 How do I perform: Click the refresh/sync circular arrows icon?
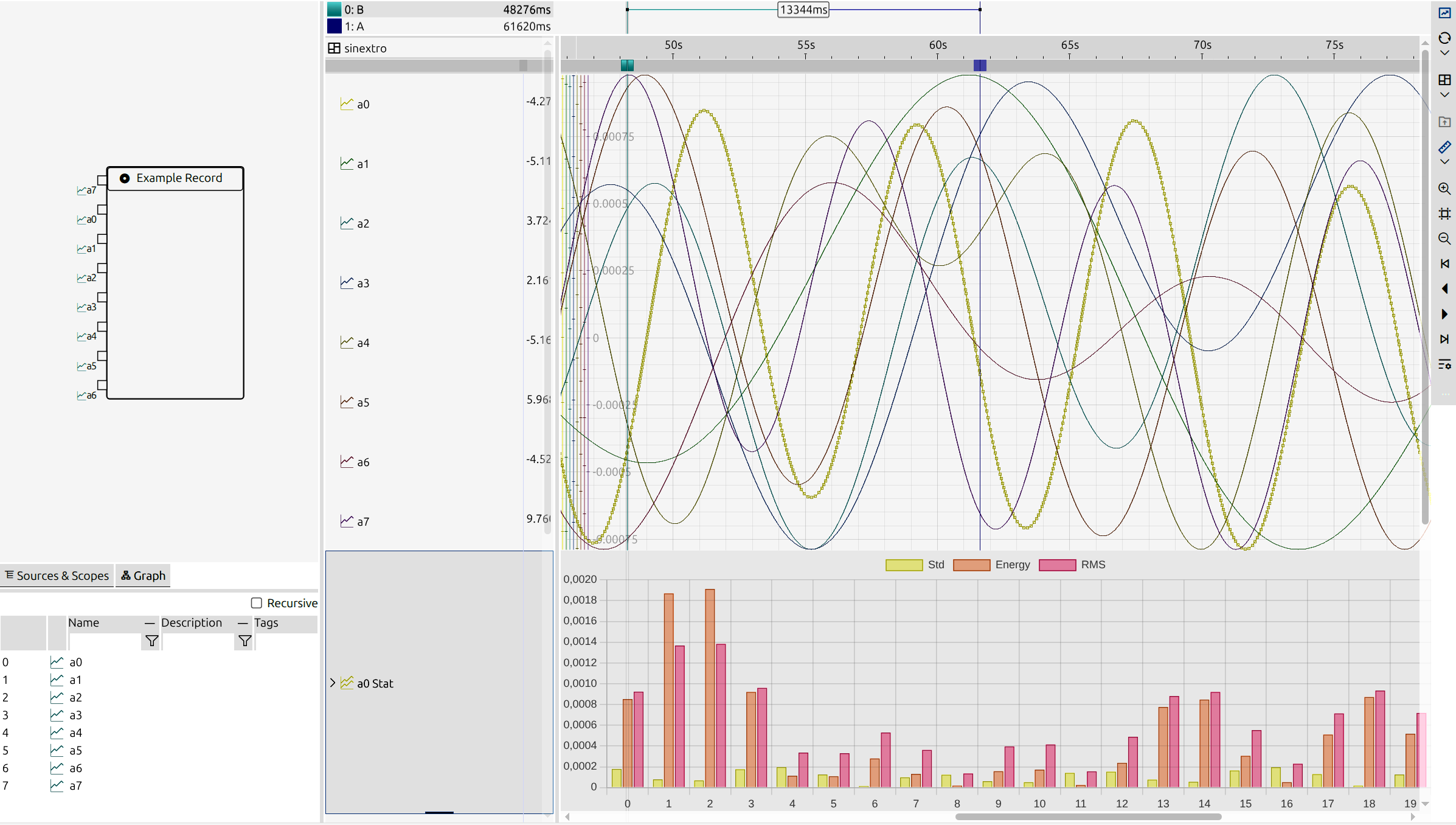click(x=1444, y=38)
